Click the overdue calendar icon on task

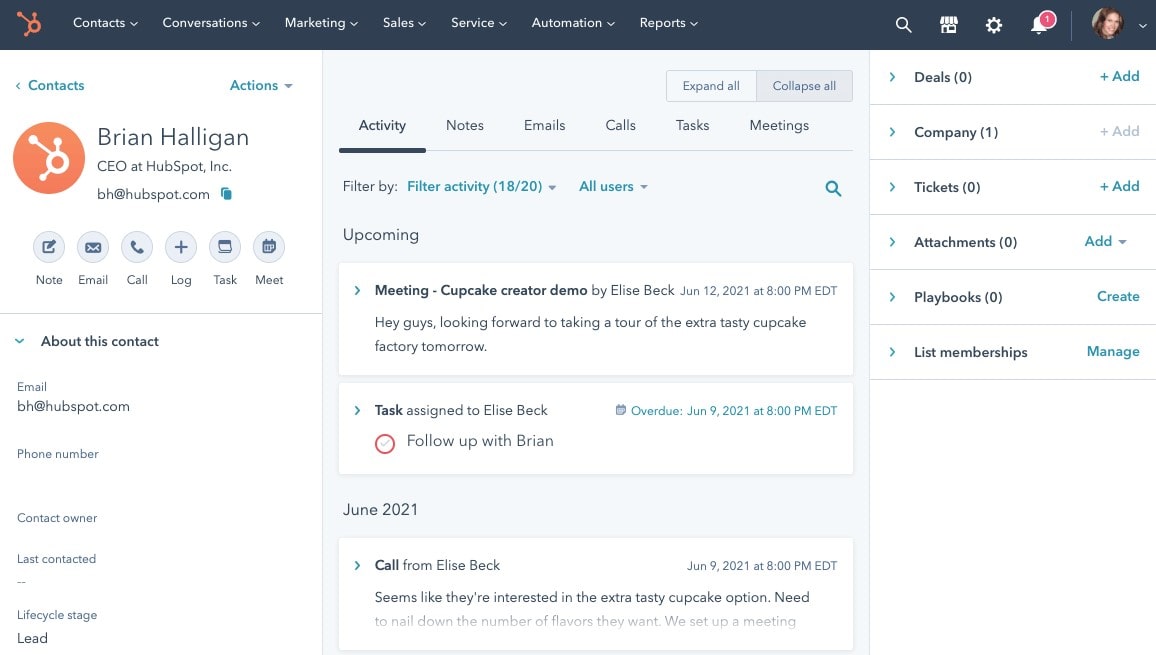621,410
